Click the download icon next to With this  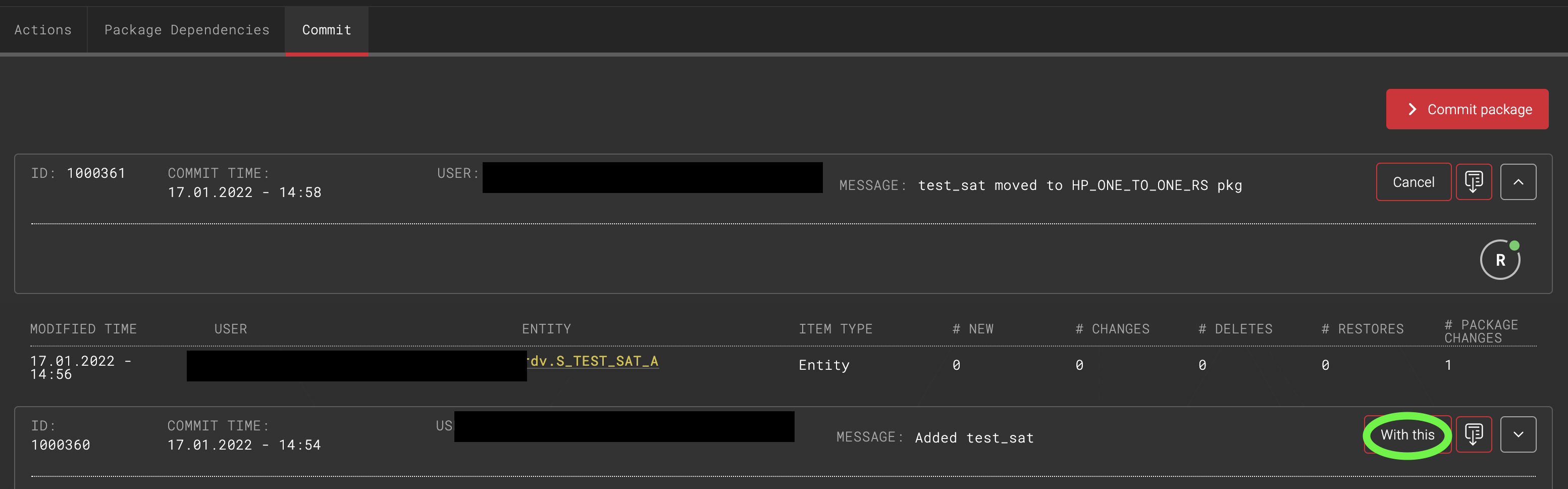coord(1474,434)
